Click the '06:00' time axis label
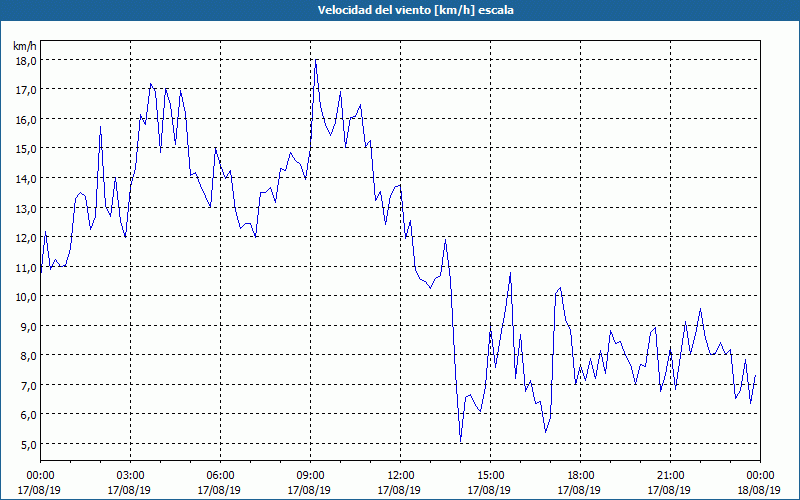 pyautogui.click(x=220, y=476)
